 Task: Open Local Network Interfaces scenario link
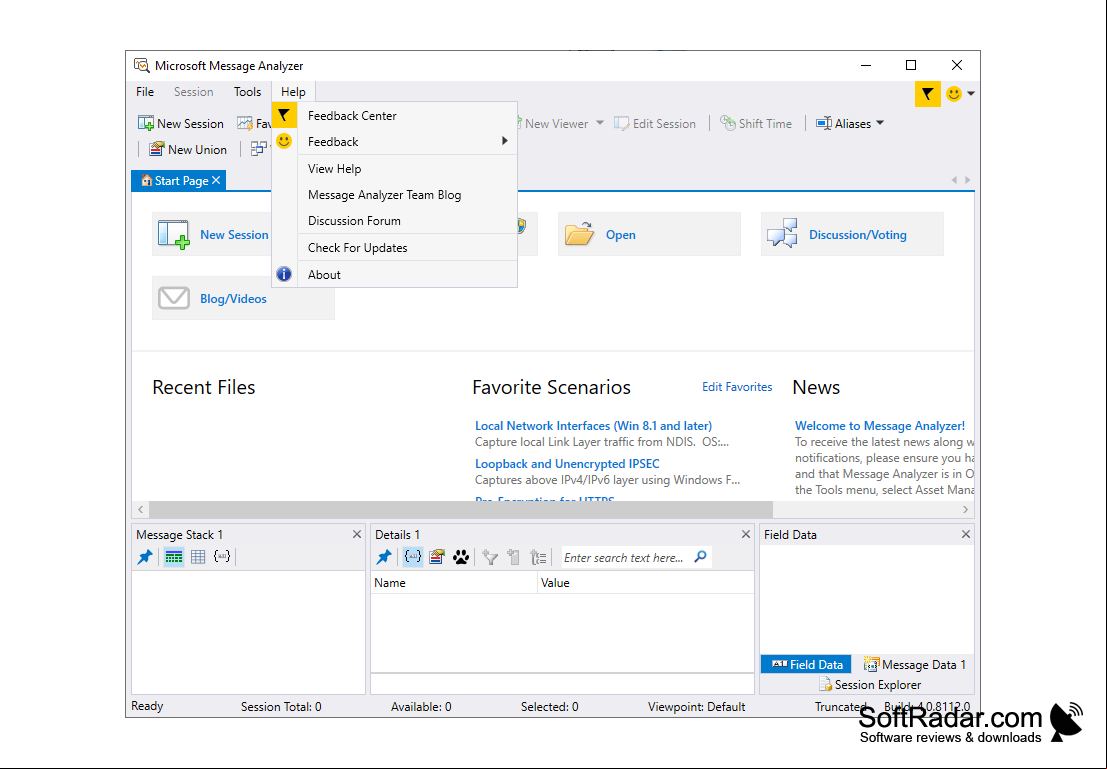click(593, 426)
